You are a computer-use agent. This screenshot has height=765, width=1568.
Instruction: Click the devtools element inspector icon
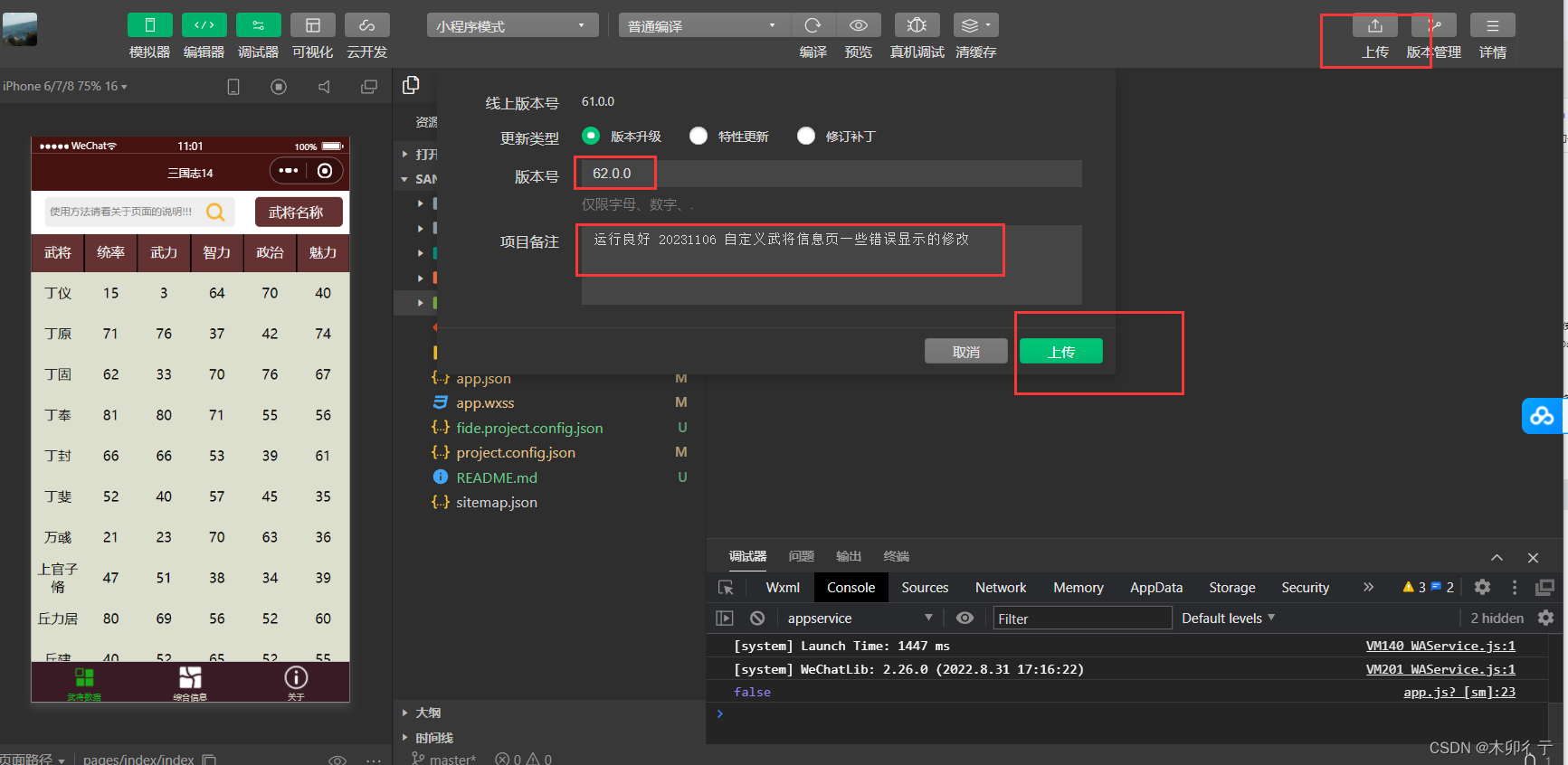726,588
